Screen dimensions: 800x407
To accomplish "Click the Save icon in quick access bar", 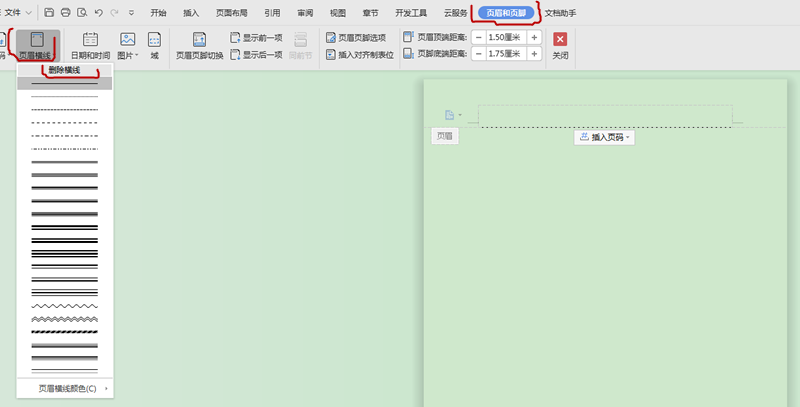I will click(49, 13).
